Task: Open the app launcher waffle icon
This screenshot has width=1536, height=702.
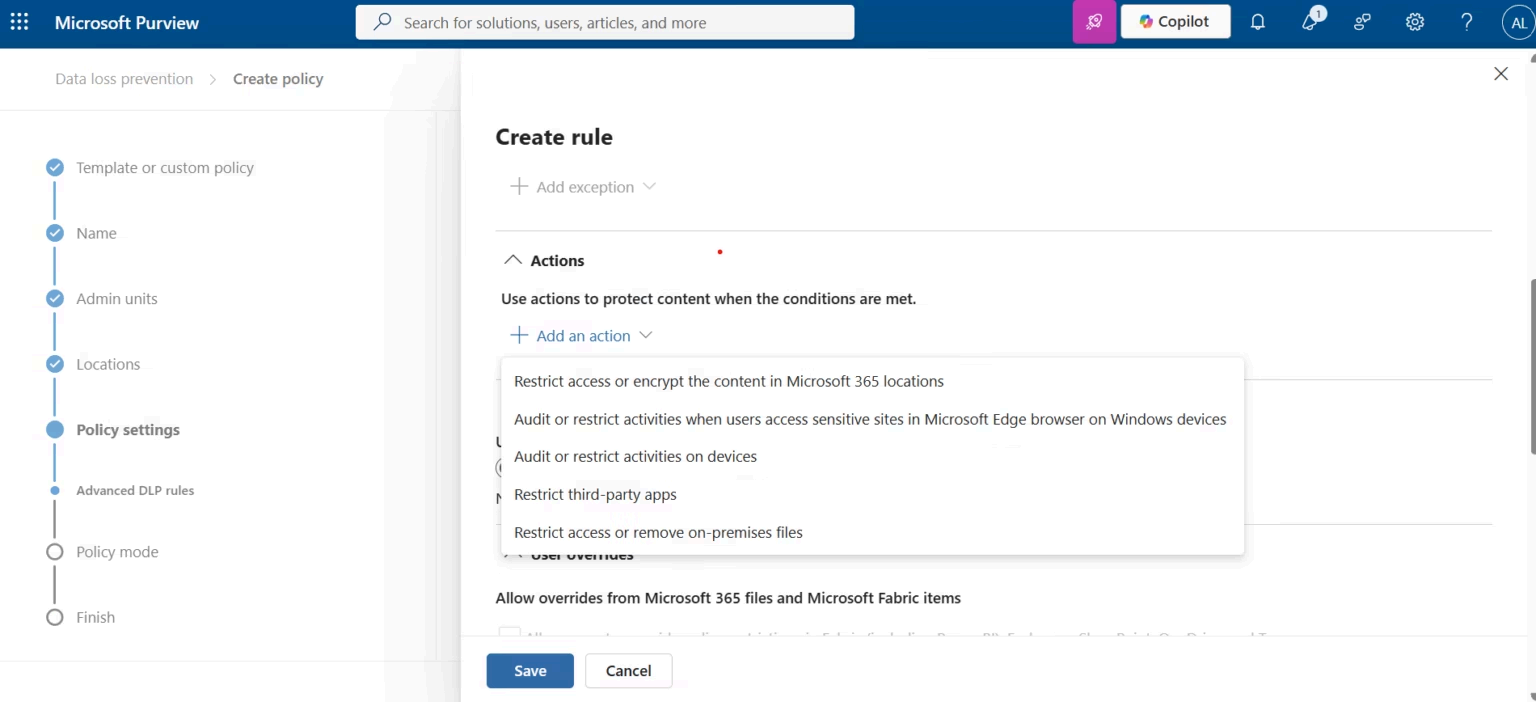Action: [19, 22]
